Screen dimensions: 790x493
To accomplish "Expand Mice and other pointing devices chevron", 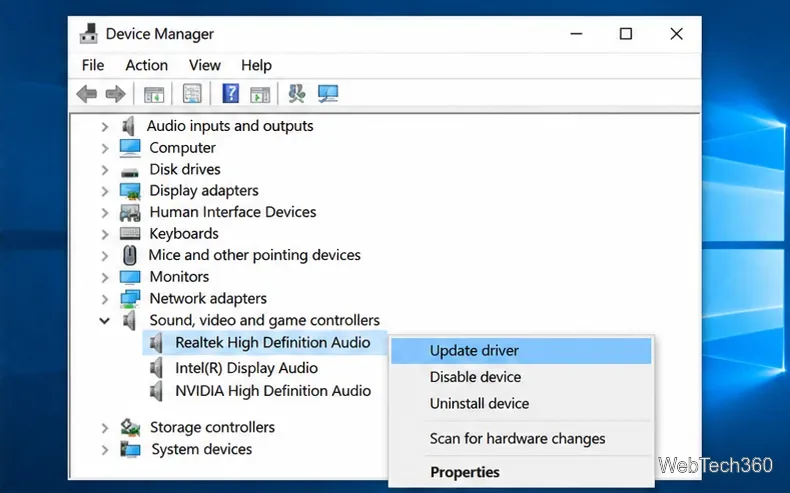I will (104, 256).
